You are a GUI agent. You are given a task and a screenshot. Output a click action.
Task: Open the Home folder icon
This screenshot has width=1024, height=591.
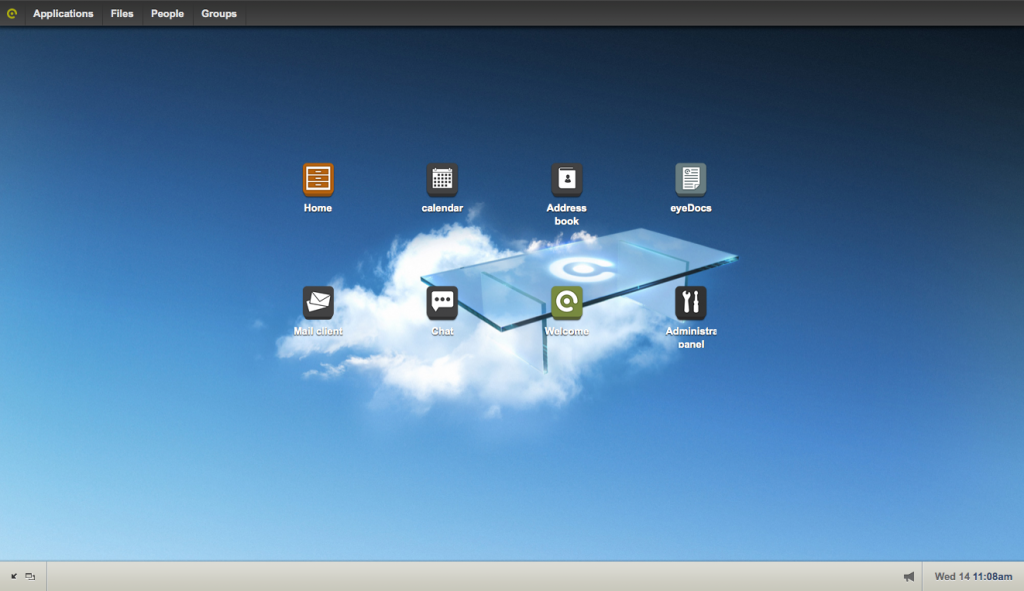[317, 180]
